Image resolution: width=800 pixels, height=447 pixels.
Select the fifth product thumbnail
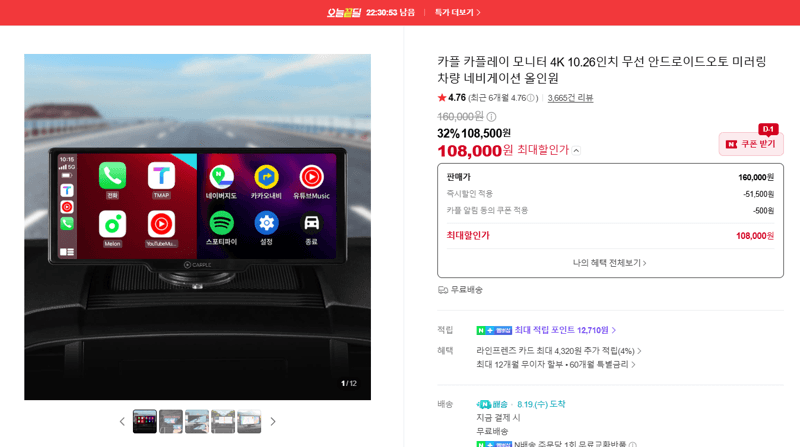click(249, 421)
